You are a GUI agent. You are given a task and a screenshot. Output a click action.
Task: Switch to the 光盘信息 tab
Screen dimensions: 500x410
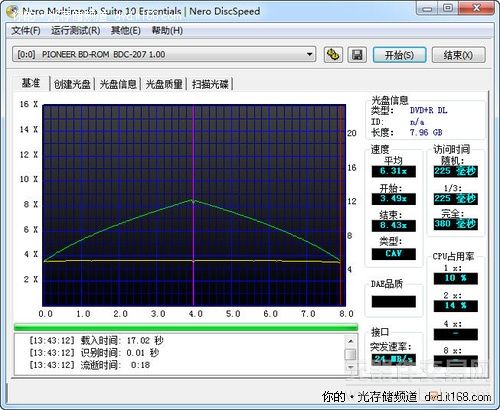pyautogui.click(x=118, y=84)
